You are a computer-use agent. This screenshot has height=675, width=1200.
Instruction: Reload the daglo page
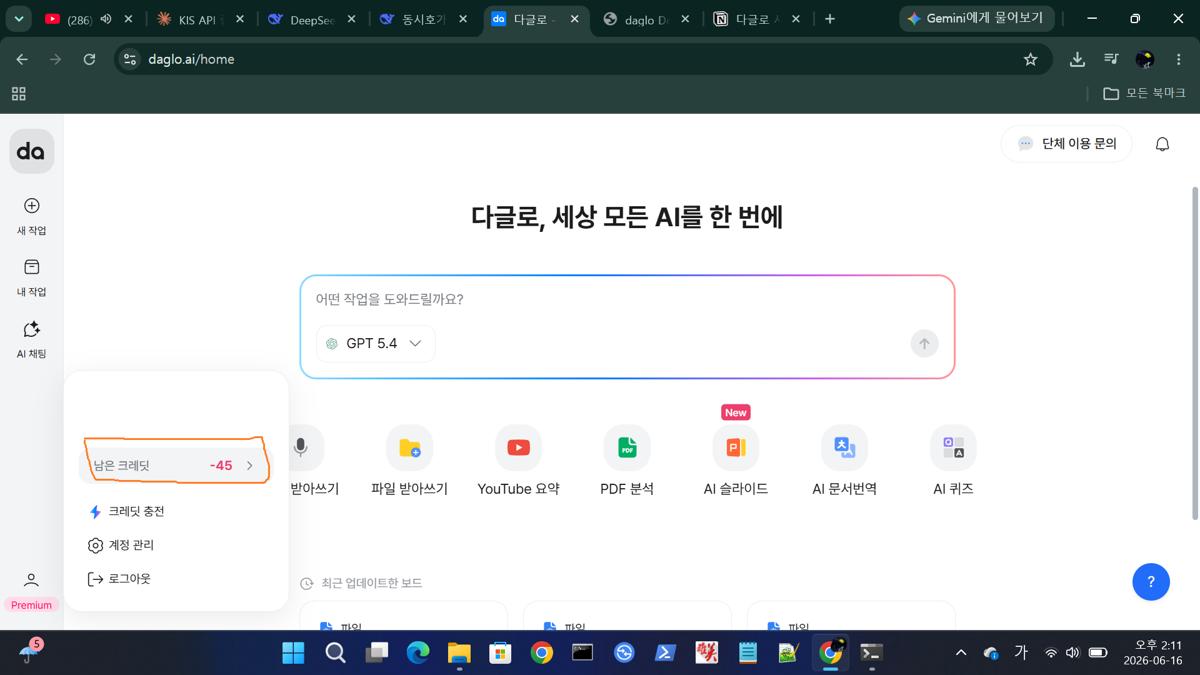pyautogui.click(x=89, y=59)
